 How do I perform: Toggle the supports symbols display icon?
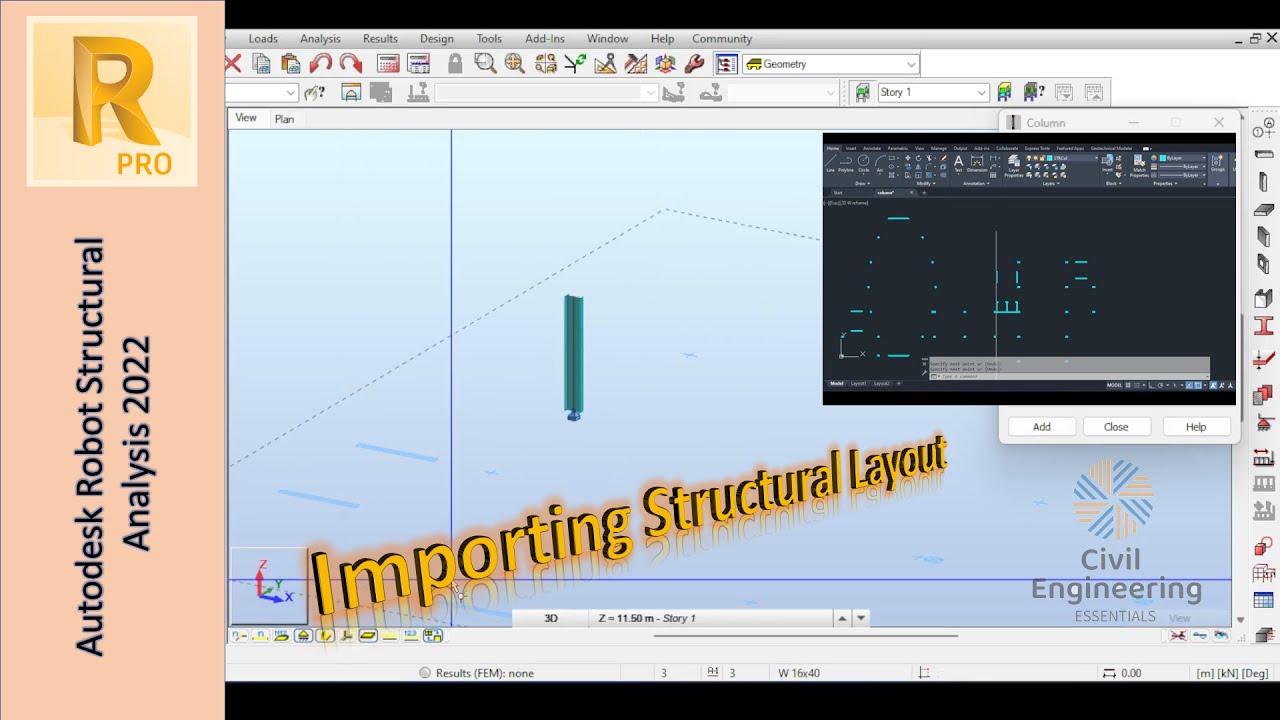(304, 635)
